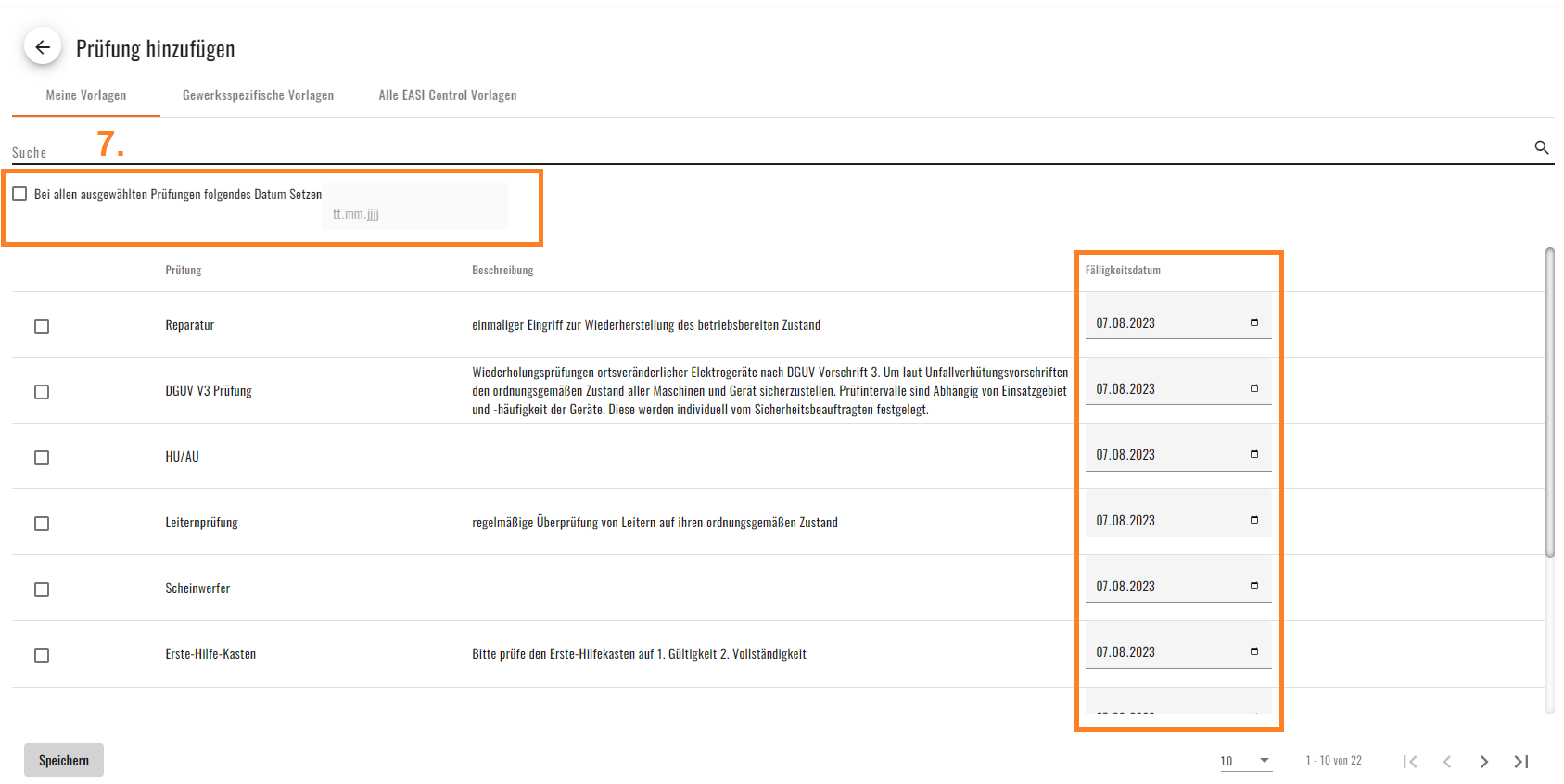Image resolution: width=1564 pixels, height=784 pixels.
Task: Open calendar picker for Erste-Hilfe-Kasten date
Action: (x=1254, y=651)
